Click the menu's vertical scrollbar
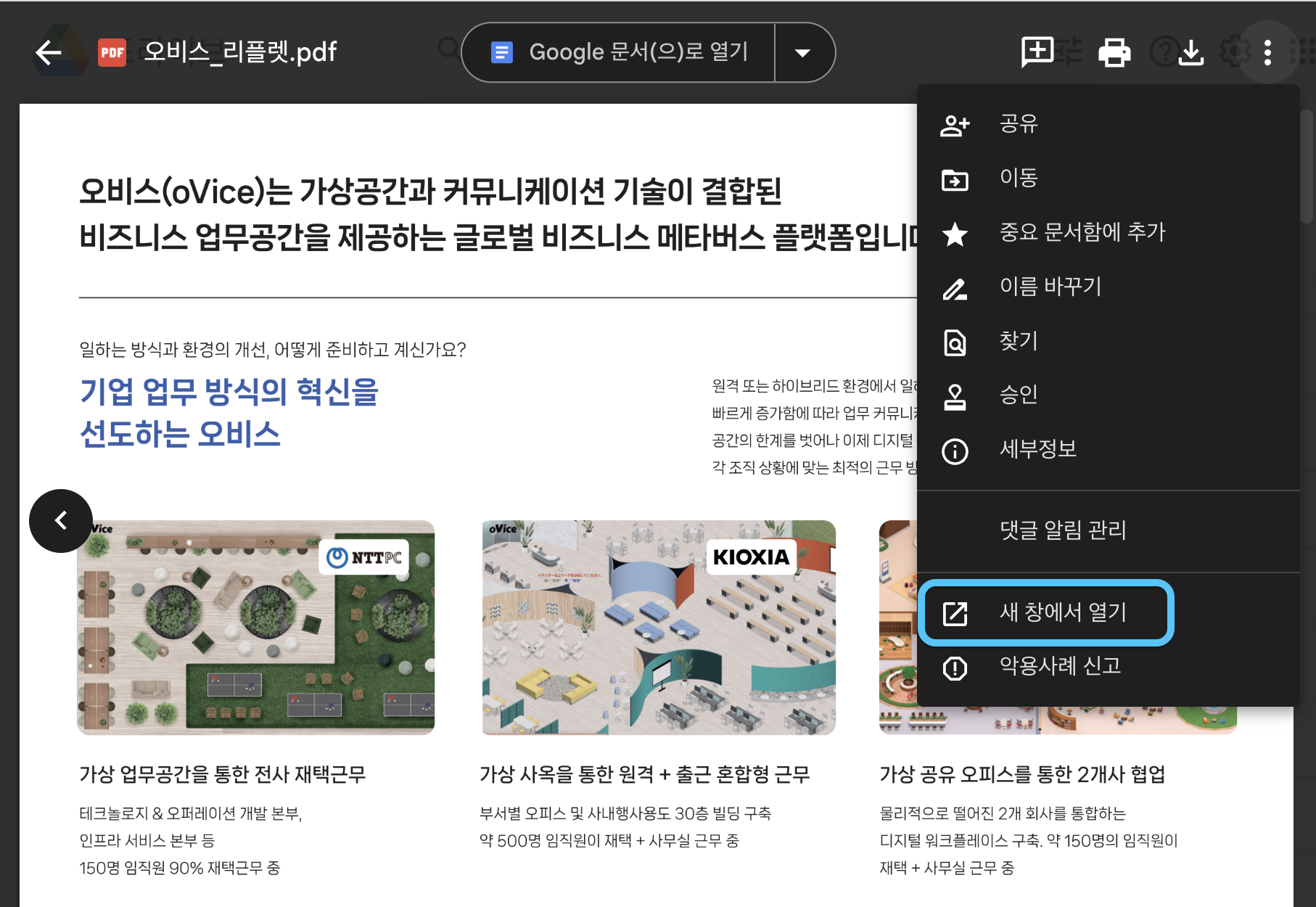 [1307, 167]
